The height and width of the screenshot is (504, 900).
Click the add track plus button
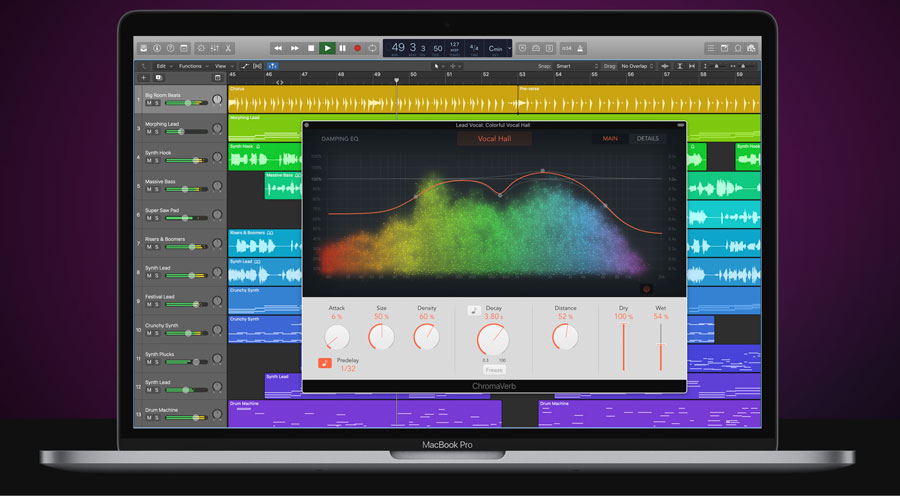143,77
